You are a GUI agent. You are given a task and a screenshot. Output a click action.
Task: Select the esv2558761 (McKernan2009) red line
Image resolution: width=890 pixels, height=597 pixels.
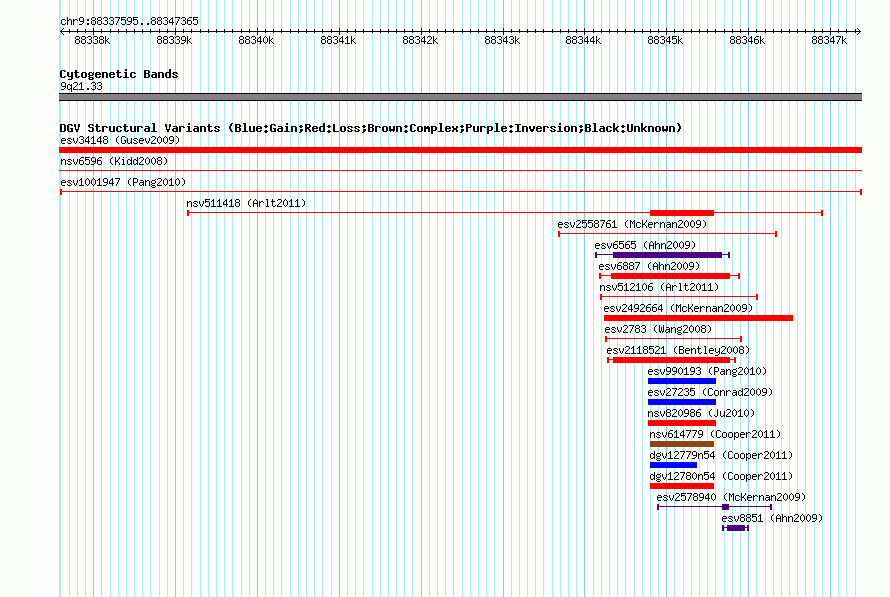click(668, 234)
